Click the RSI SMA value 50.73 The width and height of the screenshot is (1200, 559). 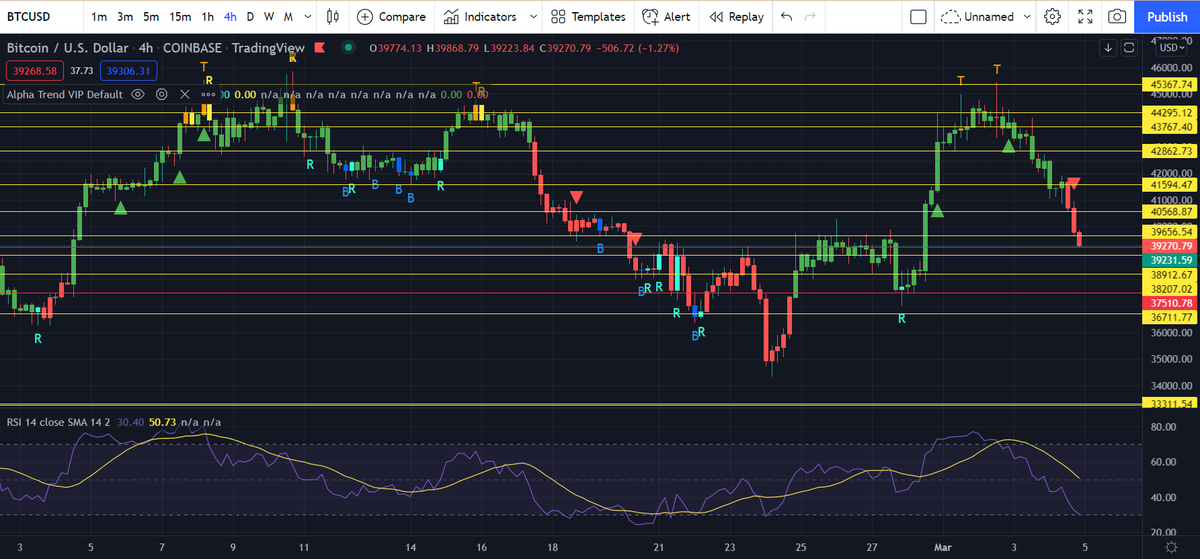pos(162,422)
